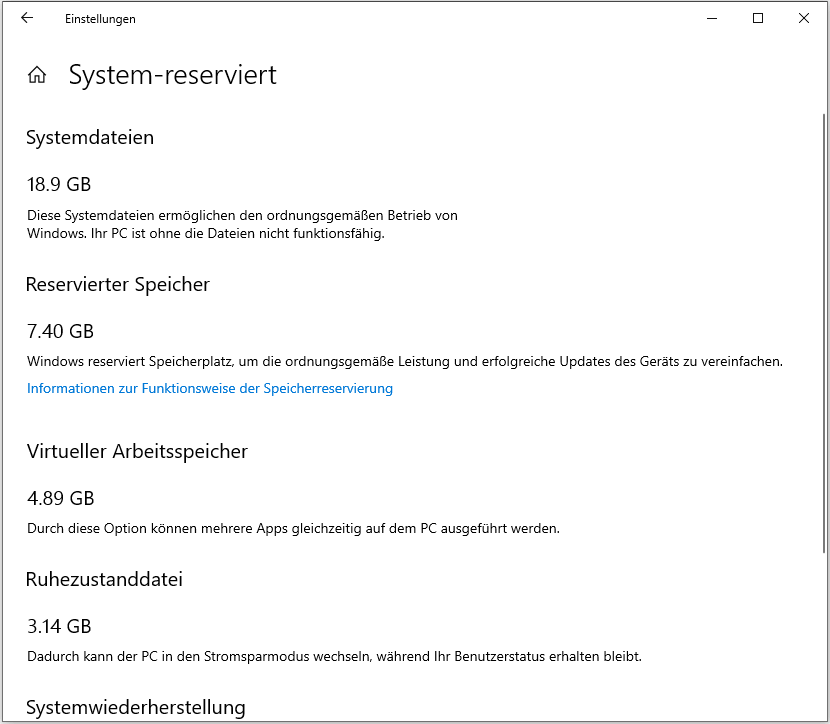This screenshot has height=724, width=830.
Task: Select the 4.89 GB virtual memory value
Action: tap(60, 498)
